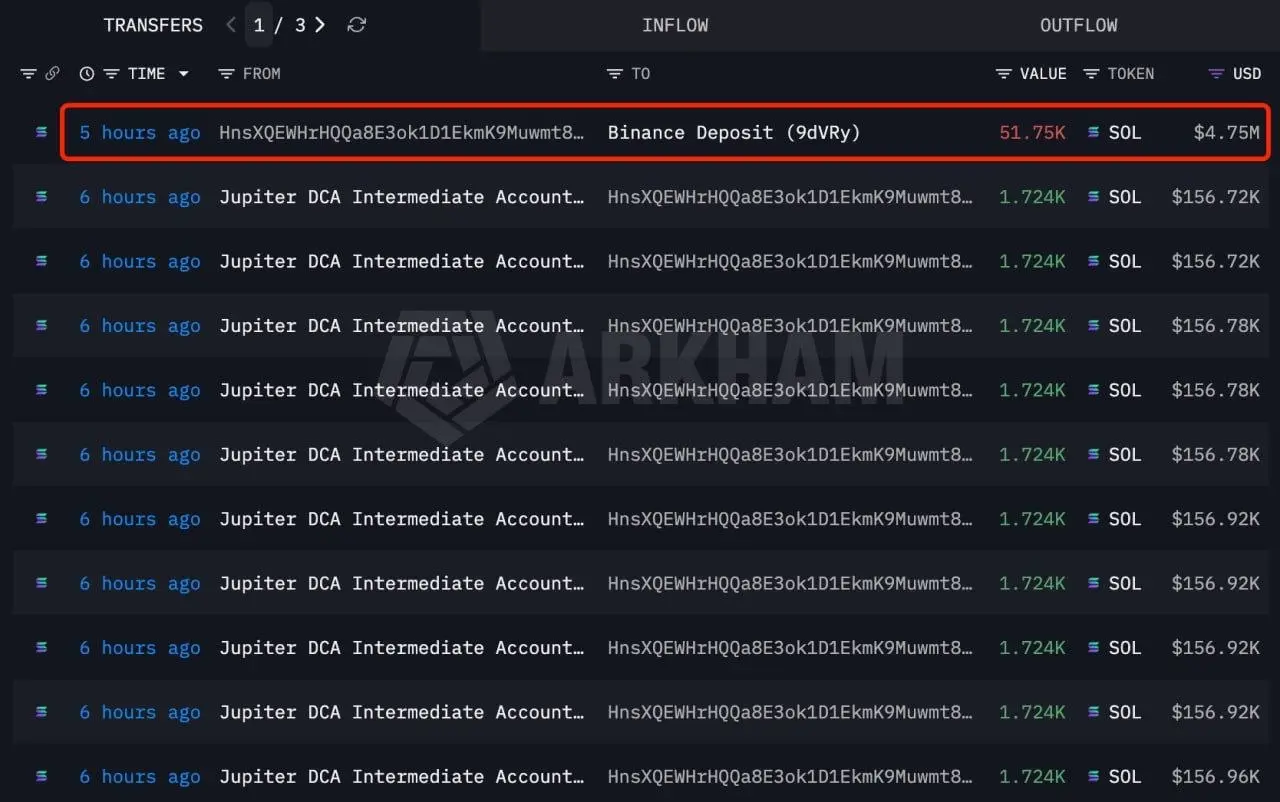Open Jupiter DCA Intermediate Account in the $156.96K row
The width and height of the screenshot is (1280, 802).
click(x=401, y=776)
